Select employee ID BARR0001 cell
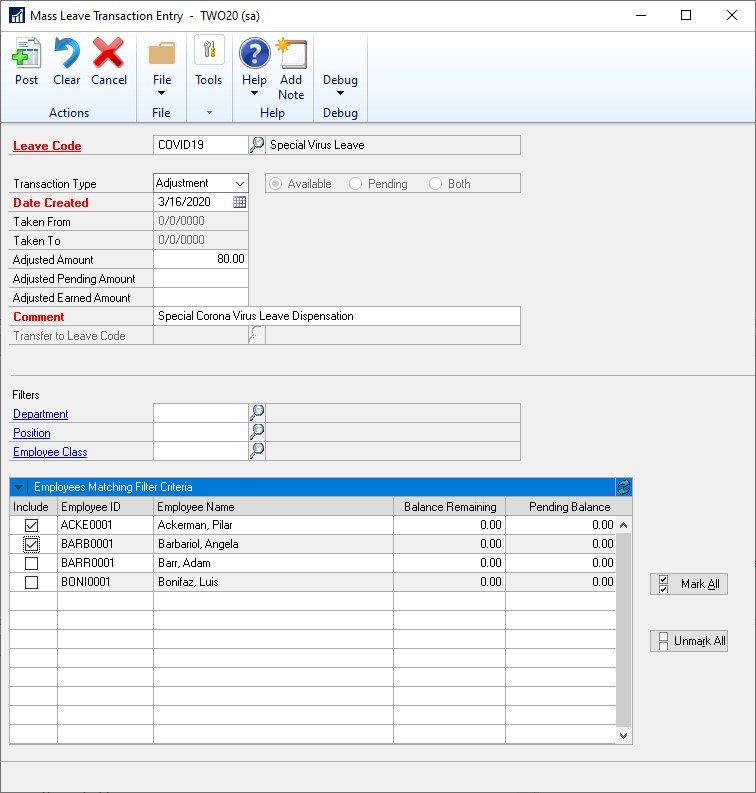This screenshot has width=756, height=793. (x=105, y=563)
